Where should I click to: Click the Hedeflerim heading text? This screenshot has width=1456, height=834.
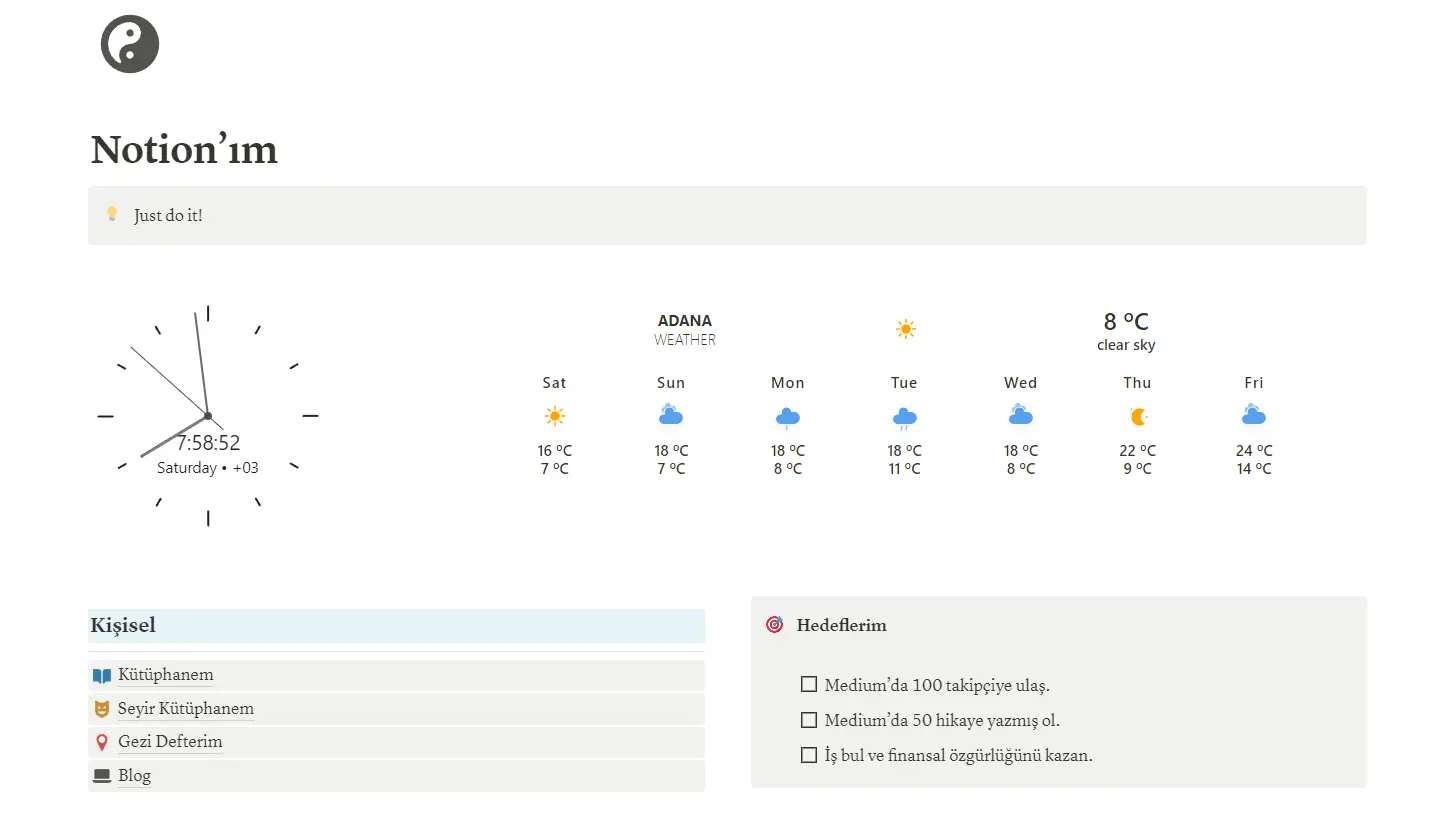coord(842,626)
